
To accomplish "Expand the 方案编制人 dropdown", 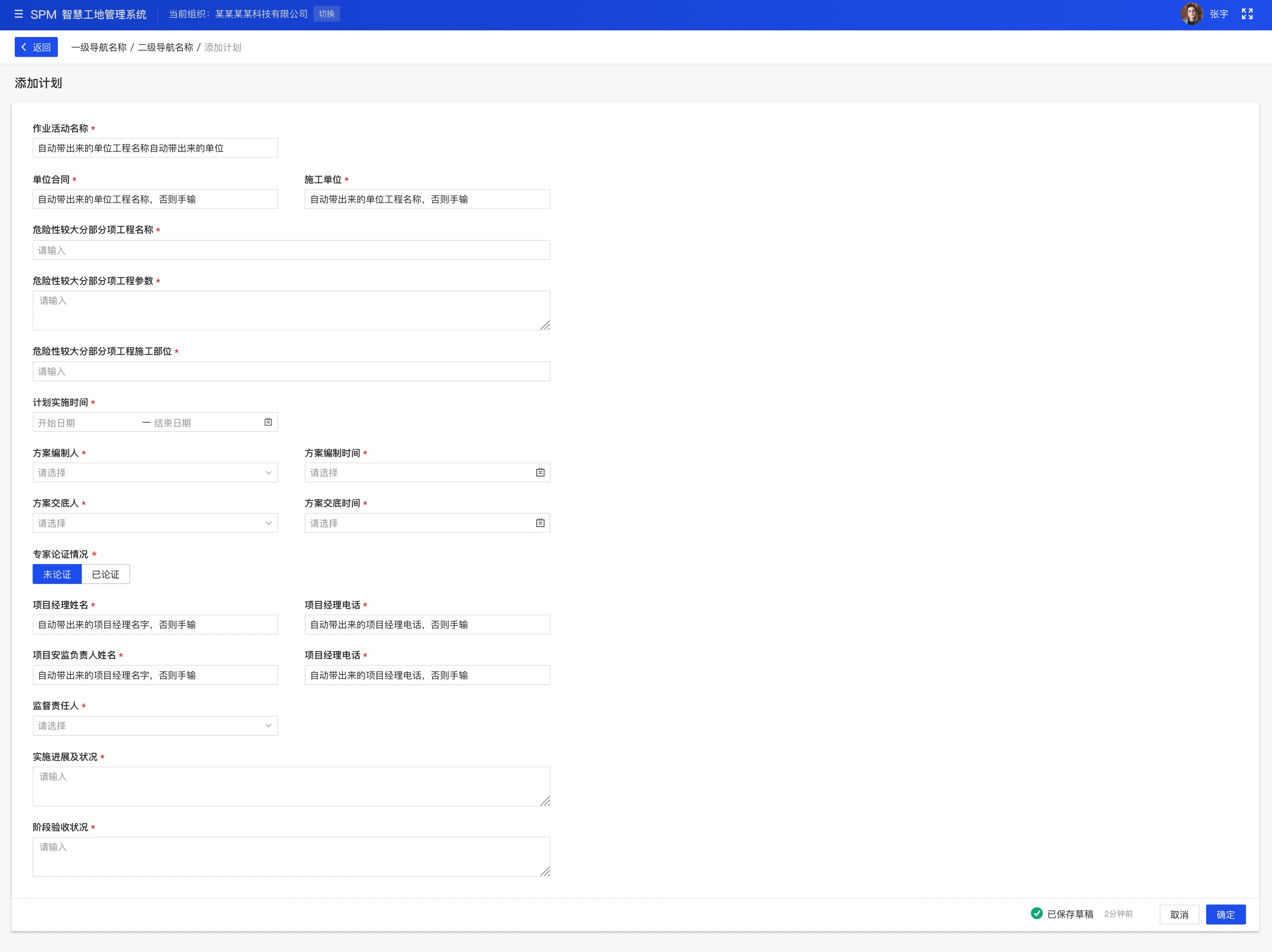I will [155, 472].
